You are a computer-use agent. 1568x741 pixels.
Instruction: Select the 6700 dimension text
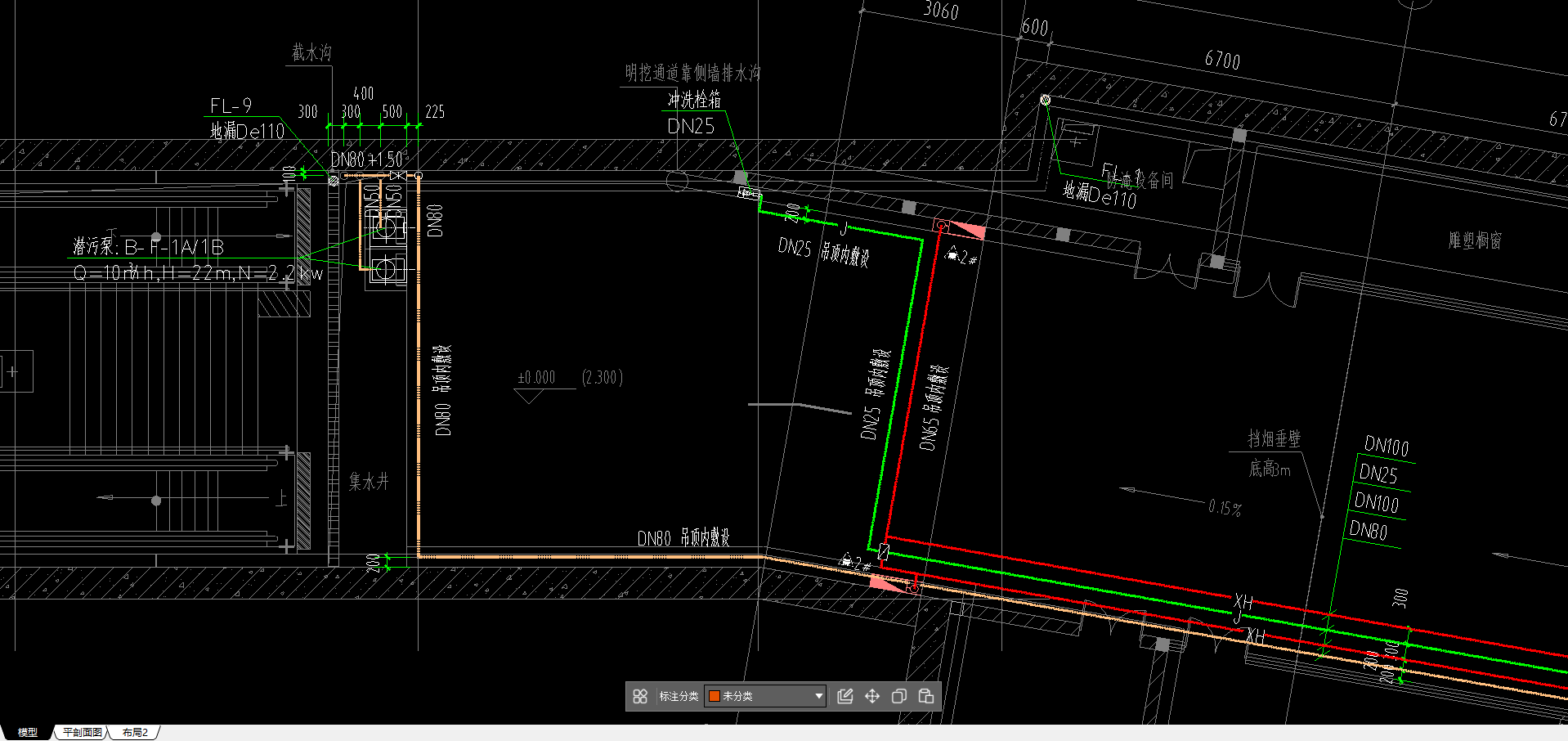[1222, 60]
